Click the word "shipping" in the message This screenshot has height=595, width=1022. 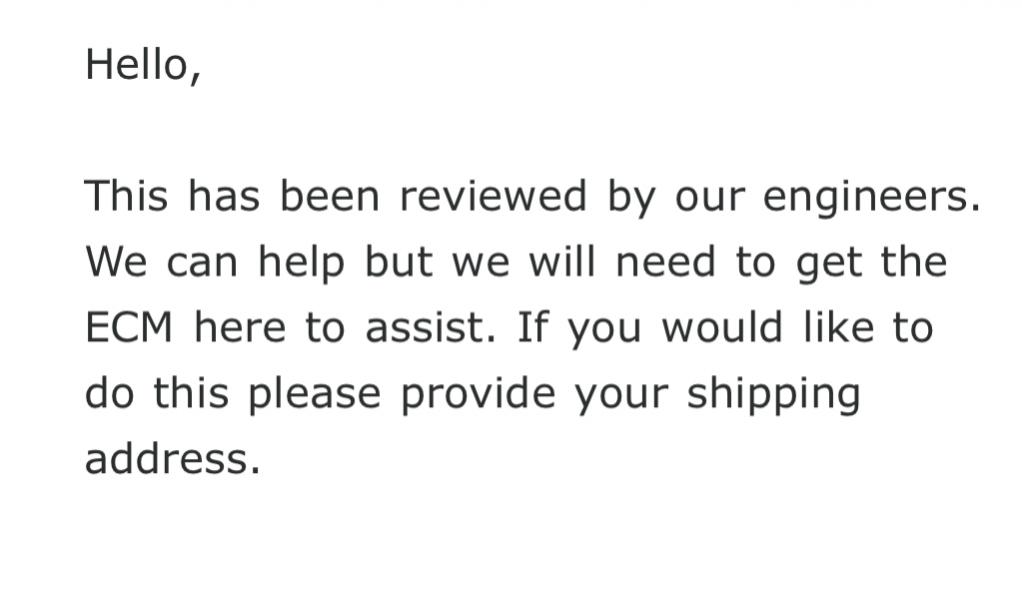pos(774,396)
